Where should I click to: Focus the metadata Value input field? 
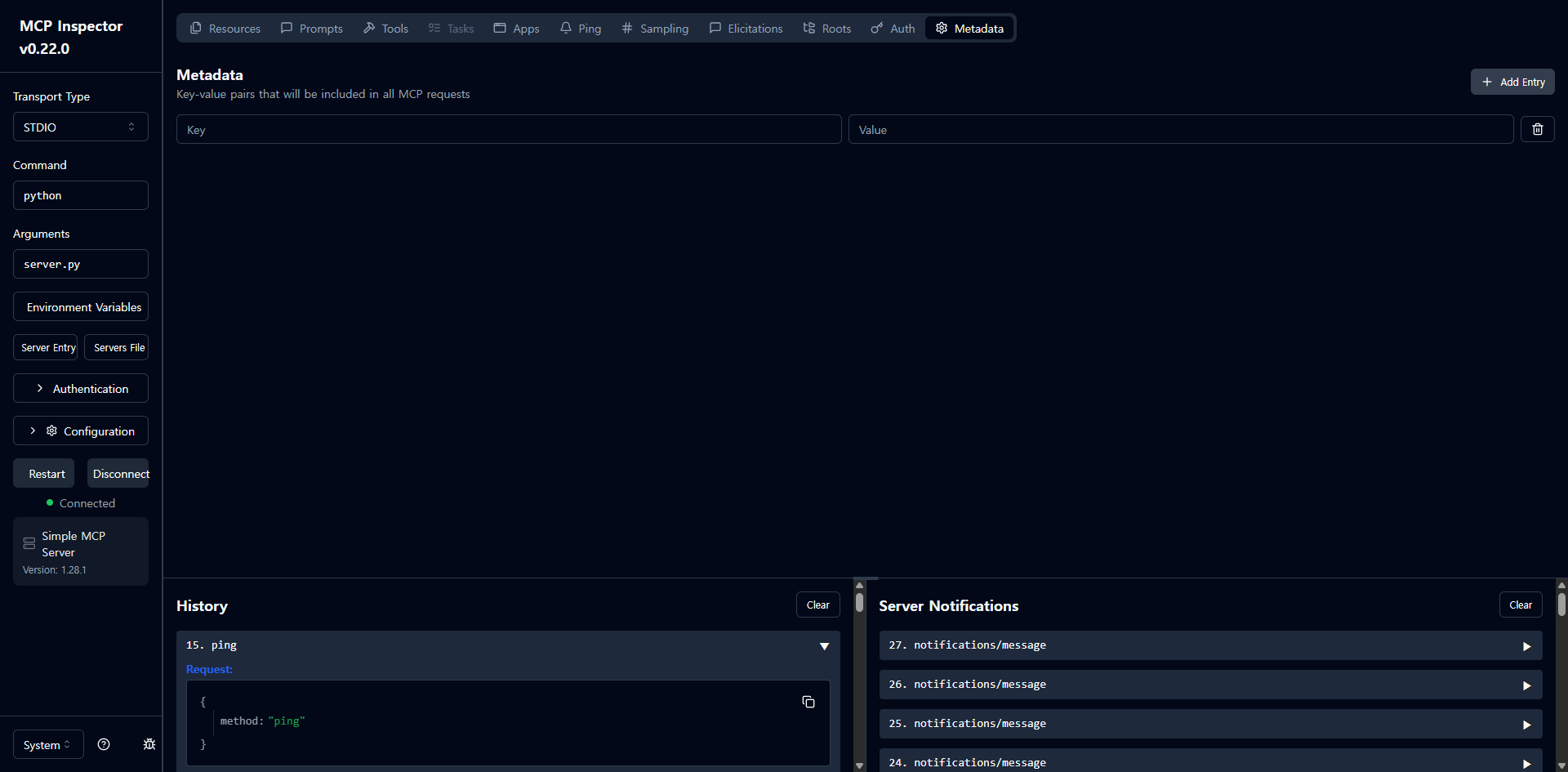[1181, 129]
